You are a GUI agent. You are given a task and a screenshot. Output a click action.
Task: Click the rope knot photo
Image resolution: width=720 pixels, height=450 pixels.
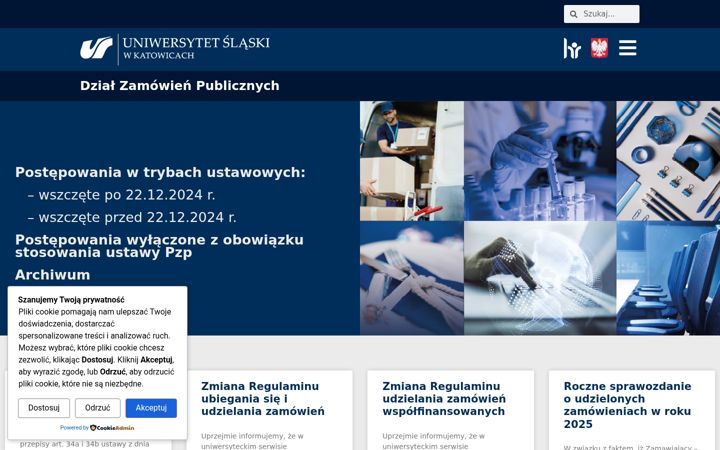[412, 278]
